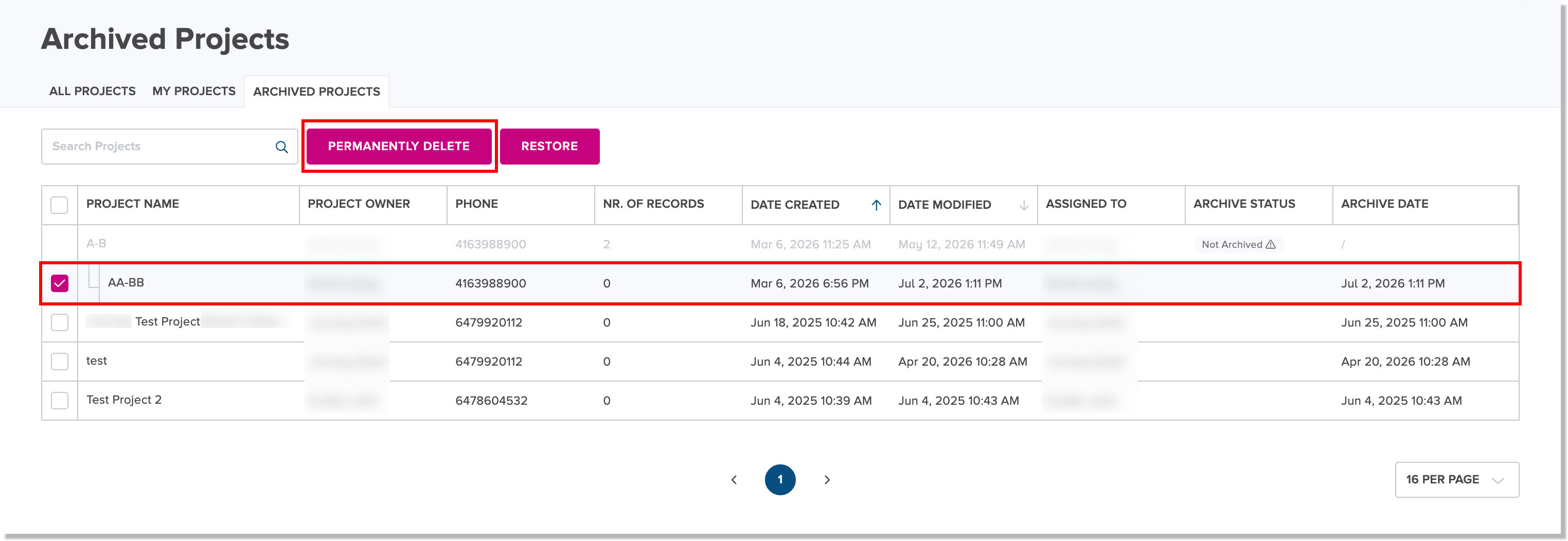Click date created Mar 6, 2026 6:56 PM
The height and width of the screenshot is (541, 1568).
[810, 283]
